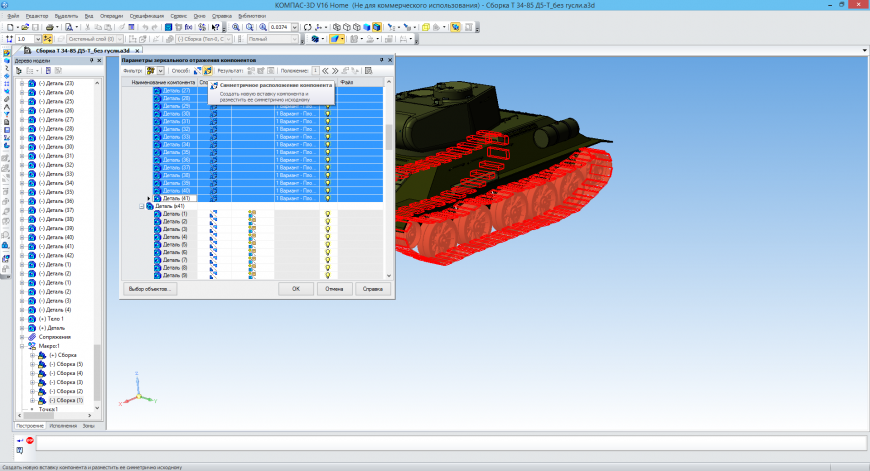This screenshot has height=471, width=870.
Task: Click the Наименование компонента column header
Action: pyautogui.click(x=163, y=82)
